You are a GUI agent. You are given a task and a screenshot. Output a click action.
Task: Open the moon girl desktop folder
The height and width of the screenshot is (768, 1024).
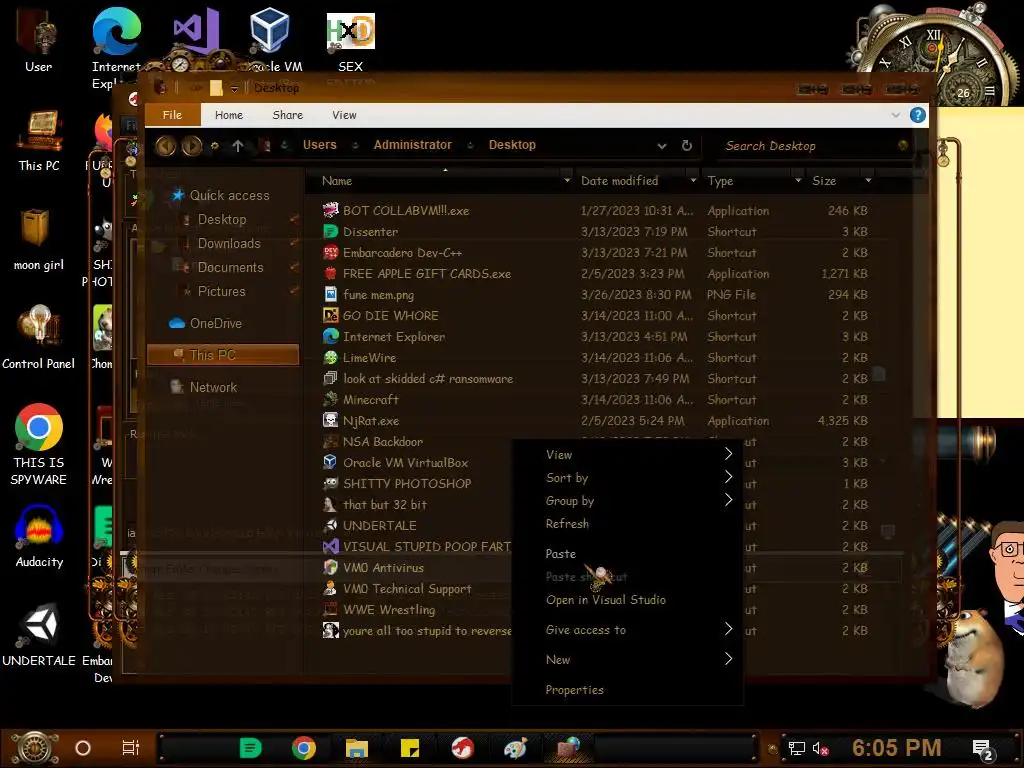[x=39, y=239]
